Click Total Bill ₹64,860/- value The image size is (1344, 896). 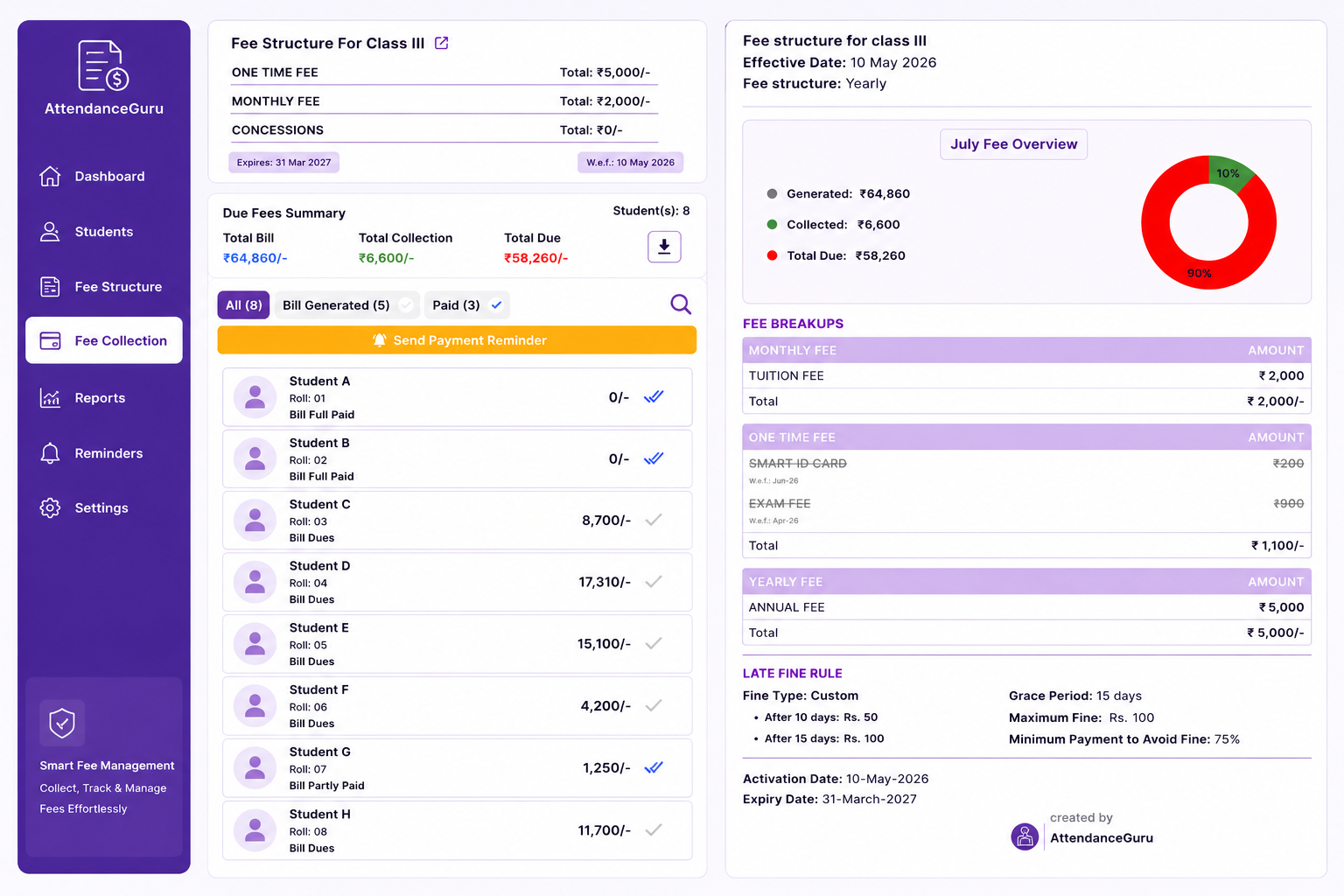255,258
